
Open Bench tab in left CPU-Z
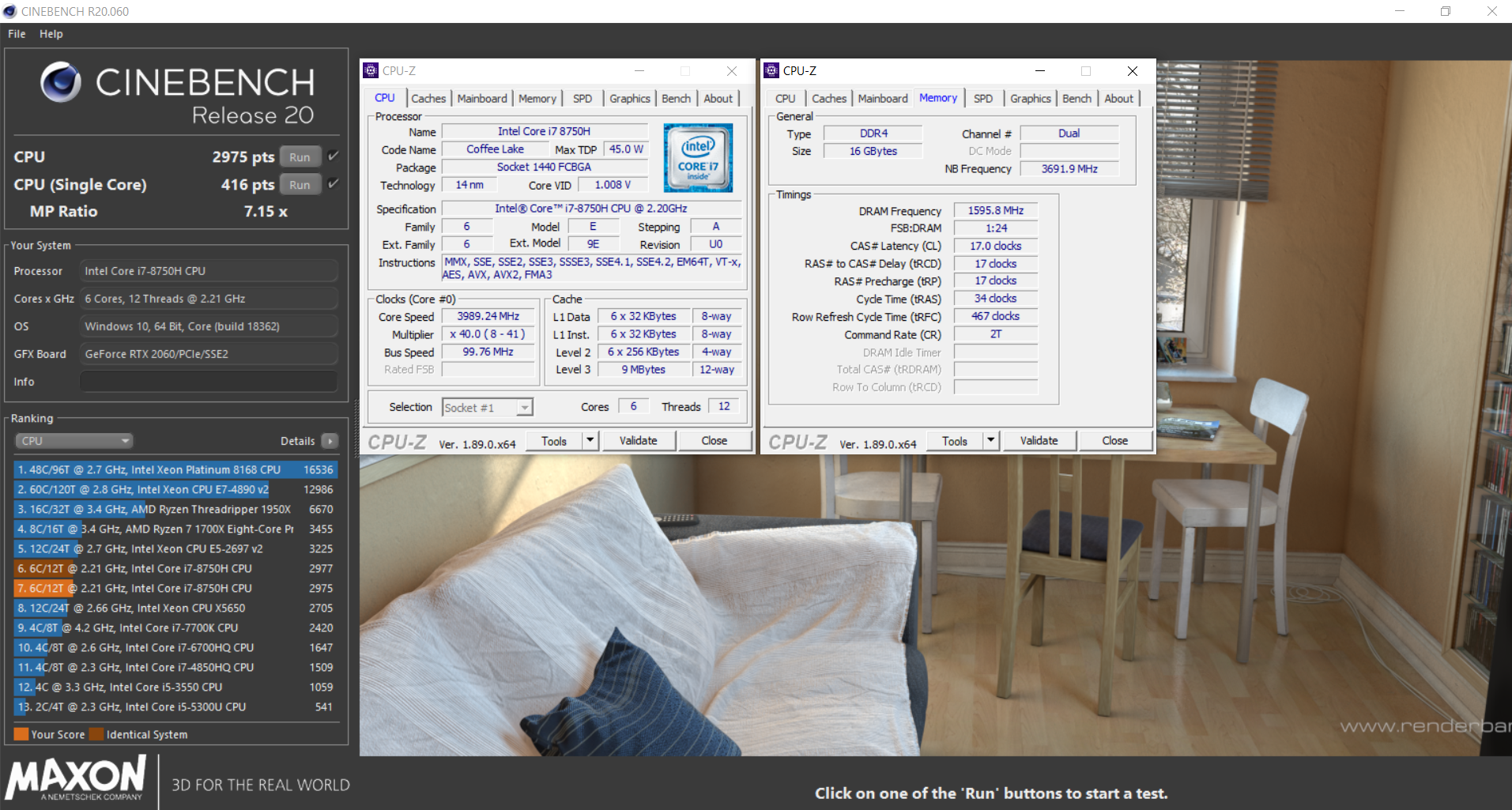point(676,98)
